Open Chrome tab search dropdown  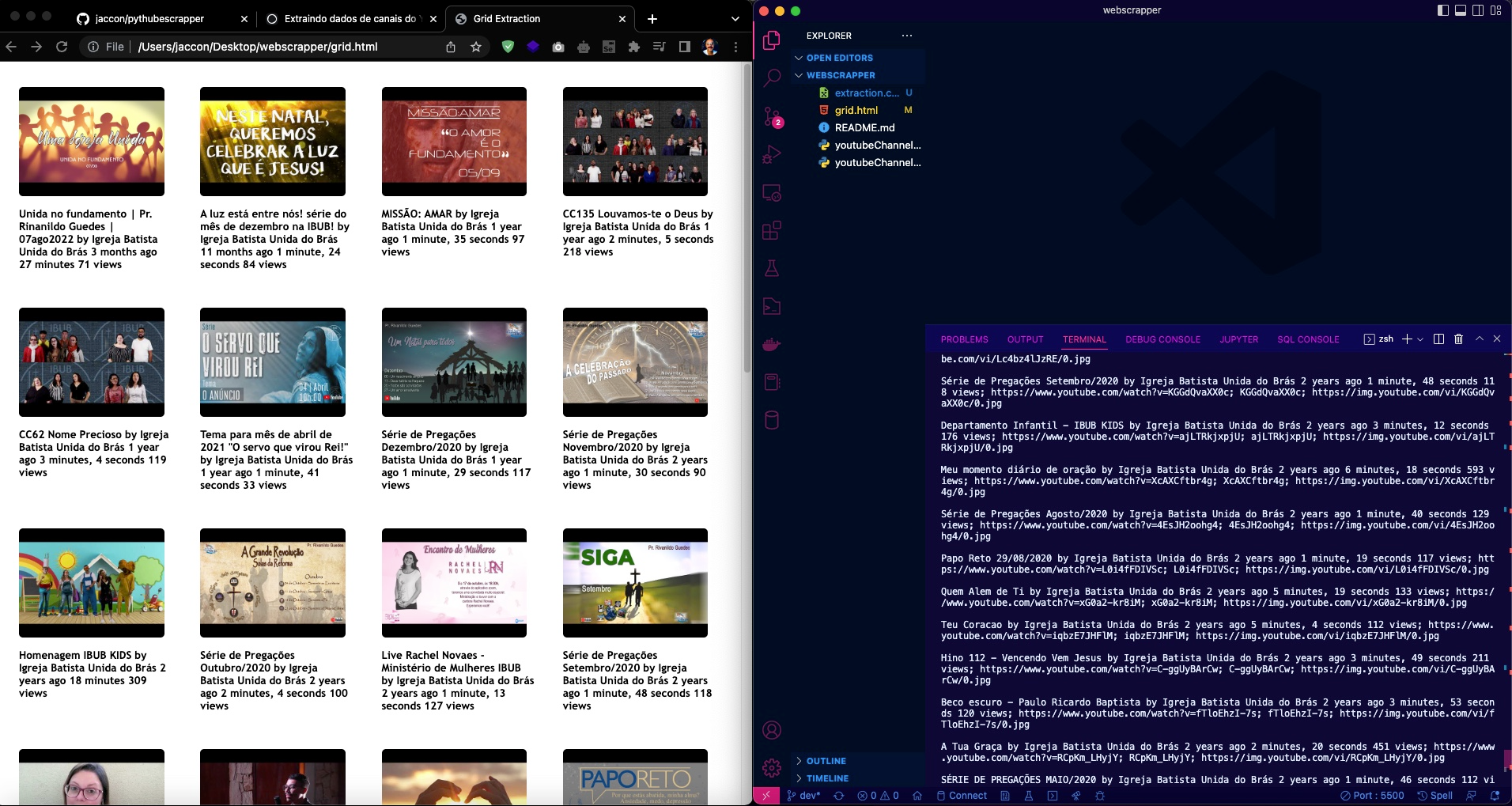point(735,18)
